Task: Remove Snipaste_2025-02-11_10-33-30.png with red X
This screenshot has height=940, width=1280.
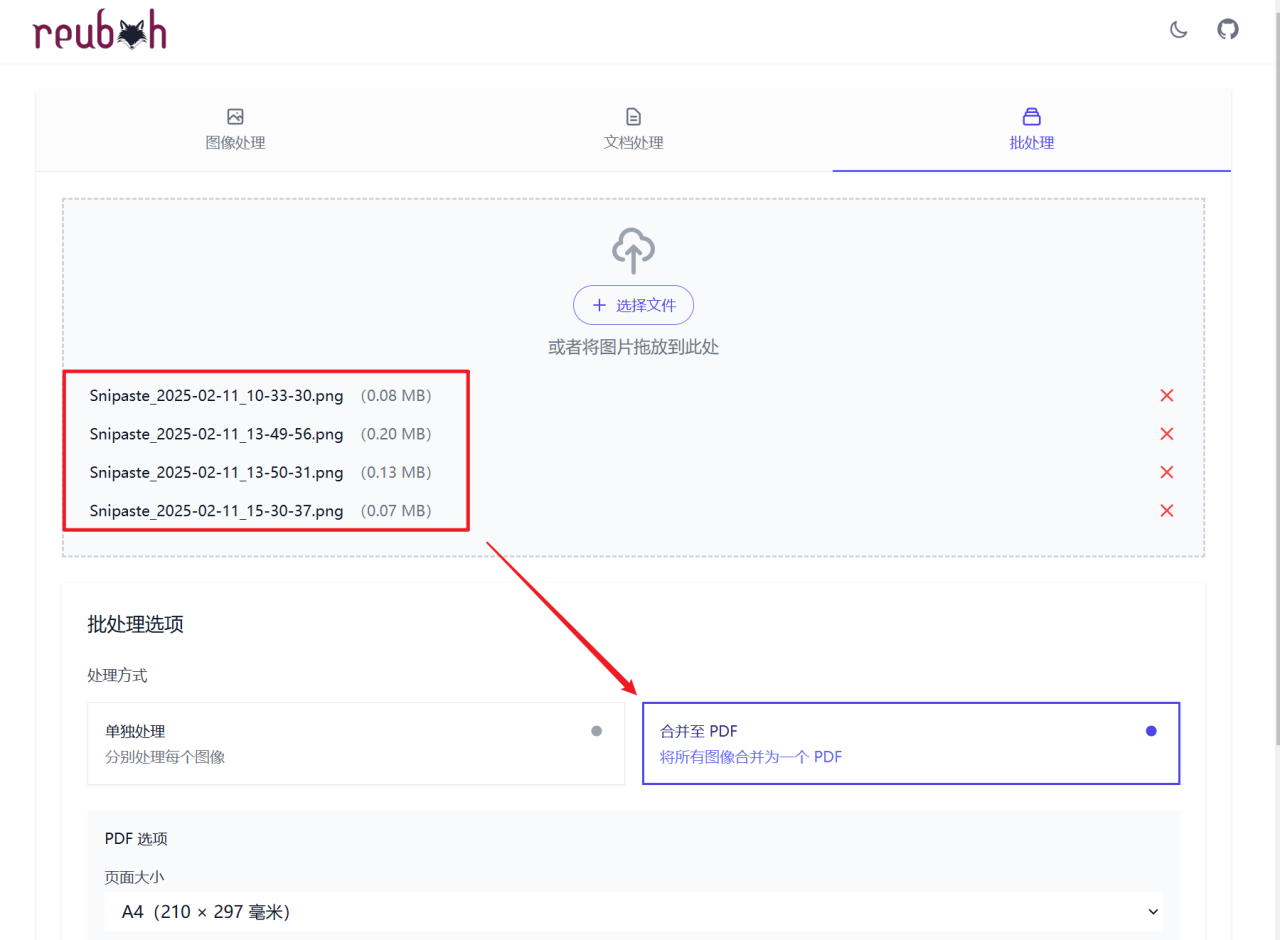Action: [1166, 396]
